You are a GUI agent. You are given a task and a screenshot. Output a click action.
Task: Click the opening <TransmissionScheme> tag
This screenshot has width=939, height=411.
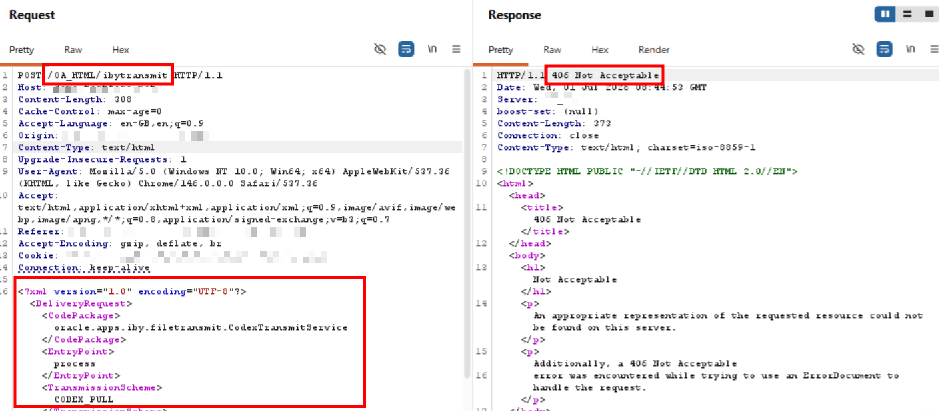click(102, 387)
